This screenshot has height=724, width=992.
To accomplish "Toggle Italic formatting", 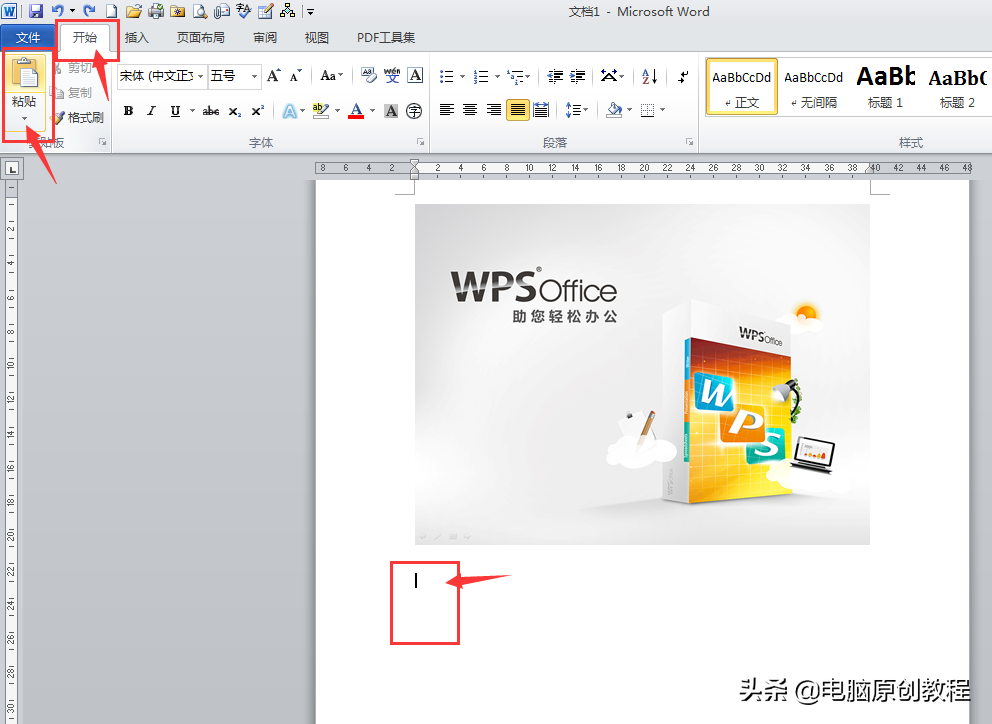I will click(151, 111).
